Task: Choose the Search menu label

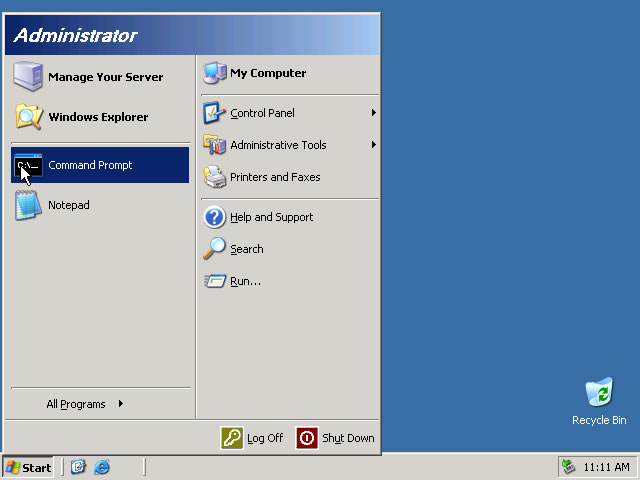Action: (247, 249)
